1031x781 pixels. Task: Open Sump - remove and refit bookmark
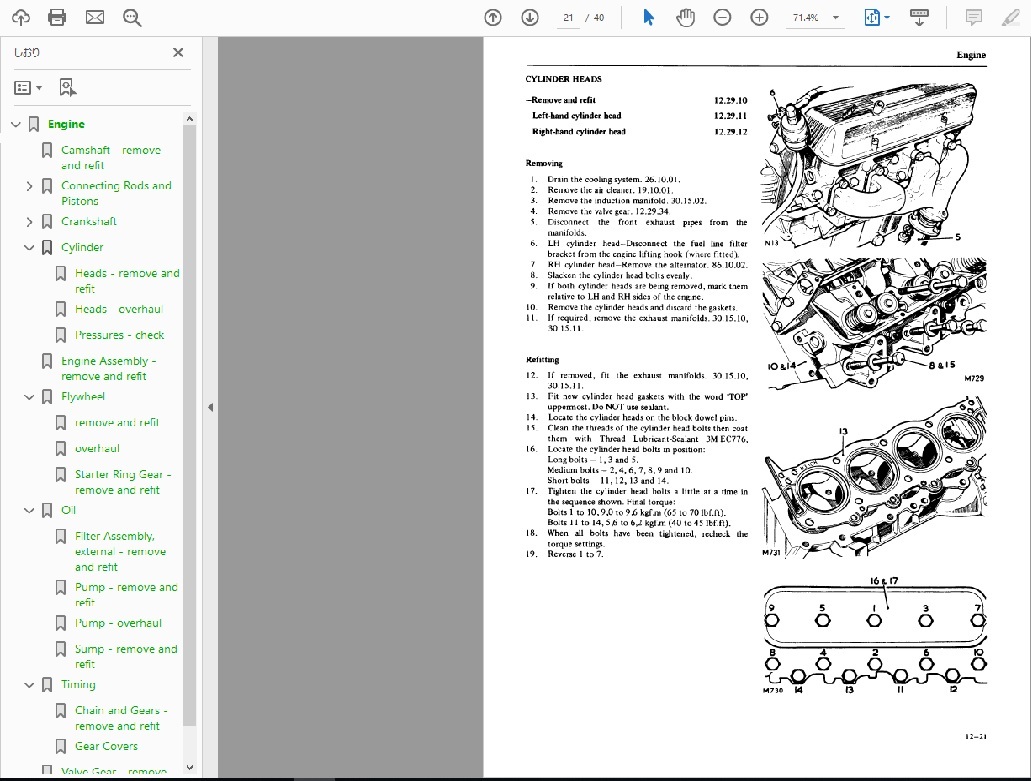click(x=126, y=656)
